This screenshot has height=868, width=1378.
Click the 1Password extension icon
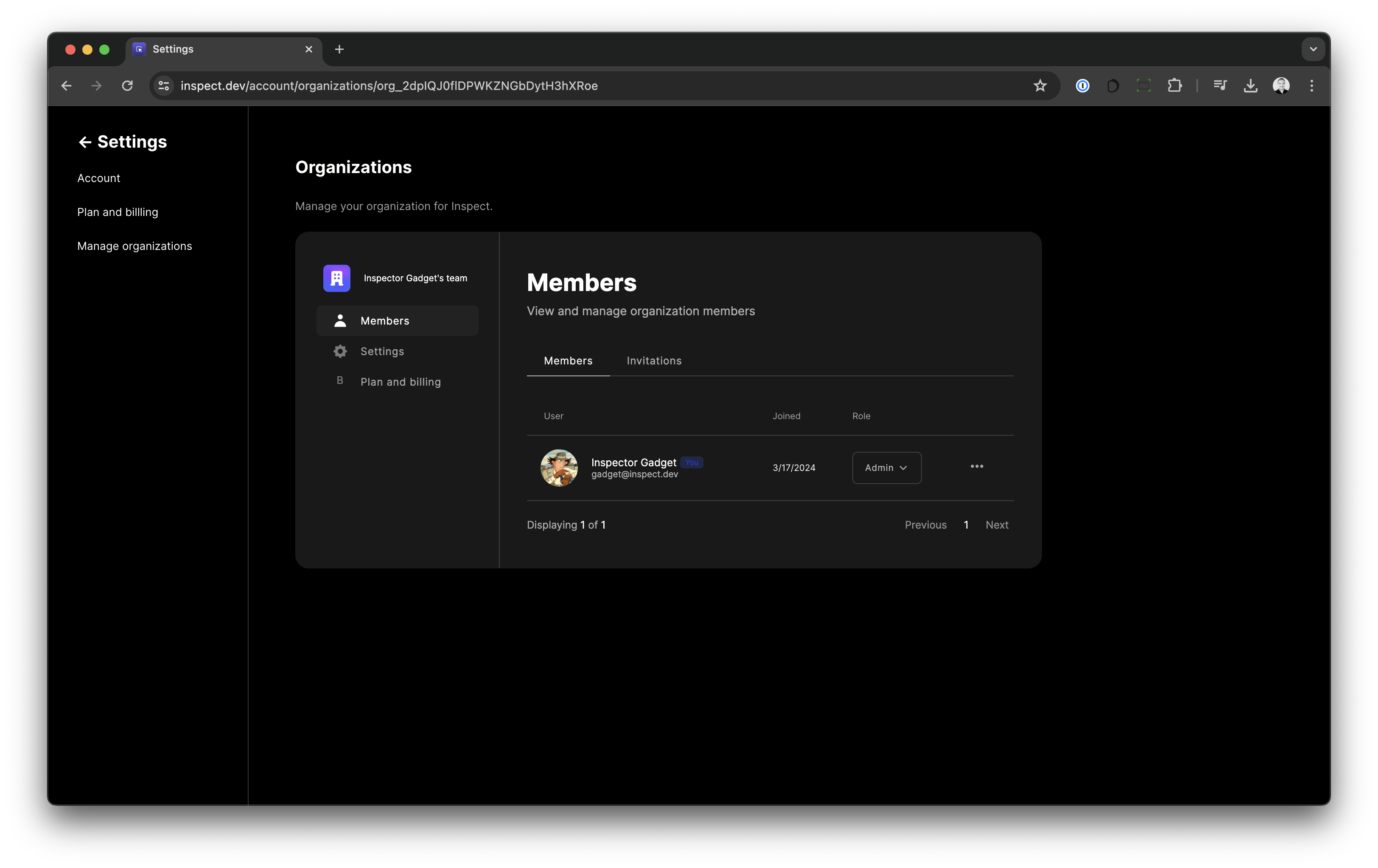(x=1082, y=86)
